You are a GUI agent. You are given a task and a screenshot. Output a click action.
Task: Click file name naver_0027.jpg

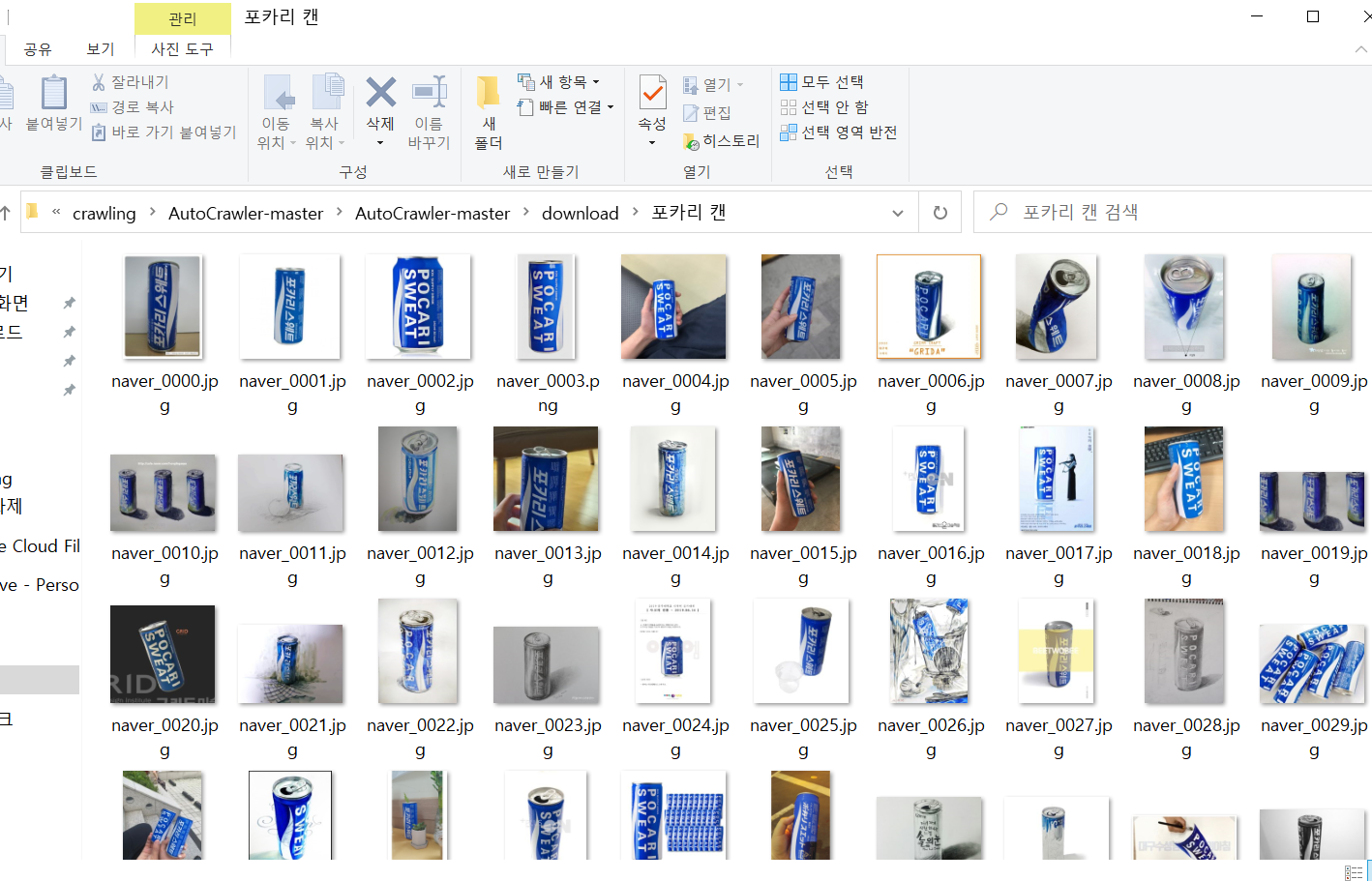1059,737
